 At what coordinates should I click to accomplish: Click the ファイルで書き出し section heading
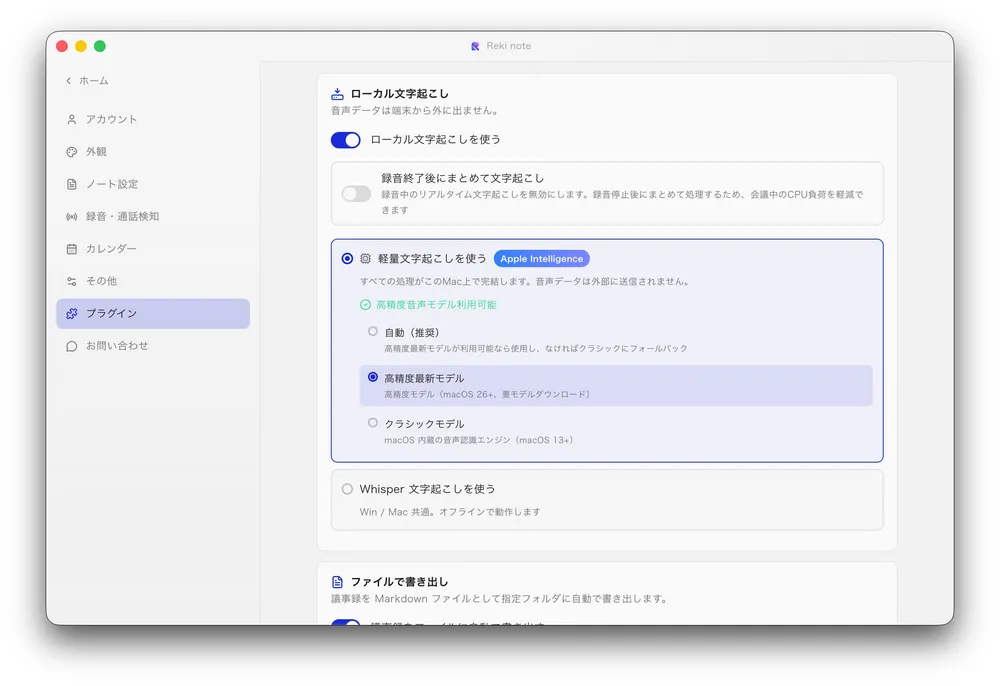pyautogui.click(x=400, y=582)
